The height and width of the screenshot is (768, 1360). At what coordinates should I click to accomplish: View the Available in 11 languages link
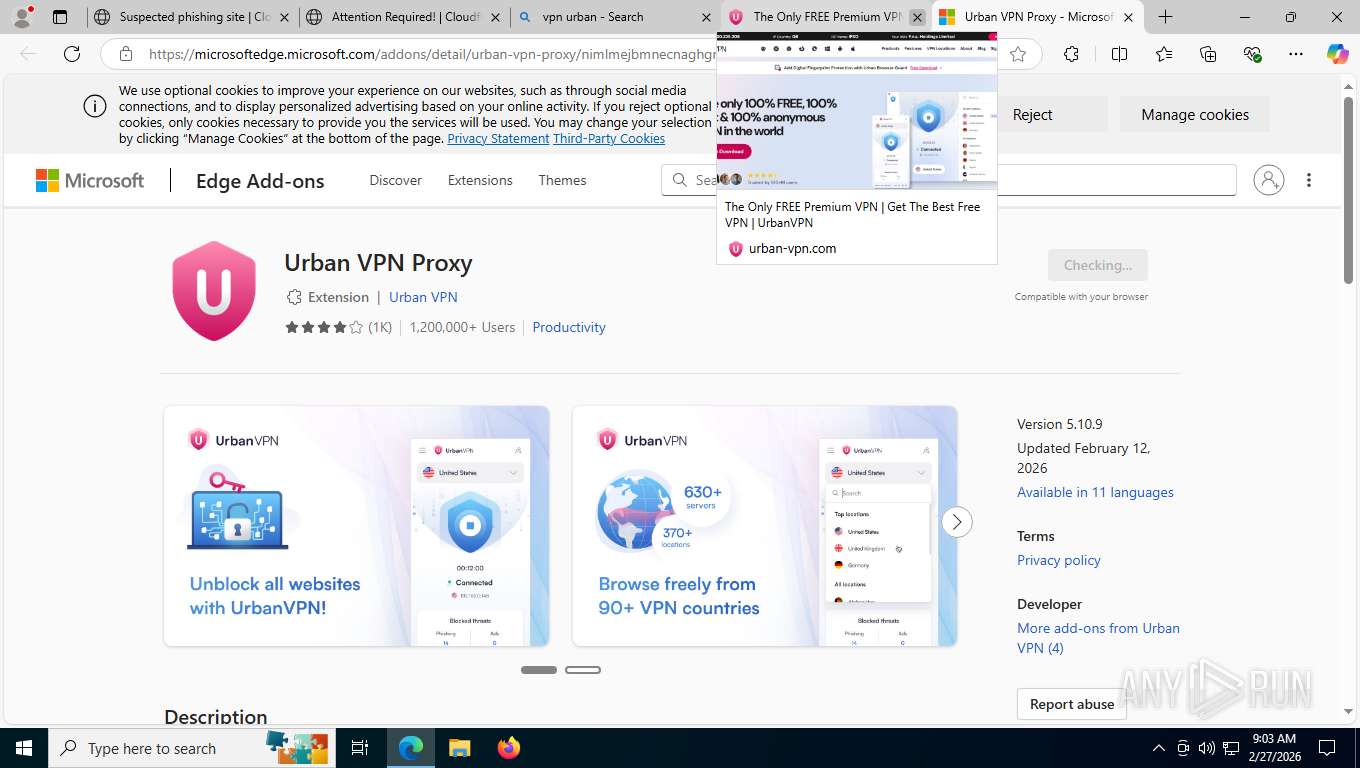tap(1095, 492)
